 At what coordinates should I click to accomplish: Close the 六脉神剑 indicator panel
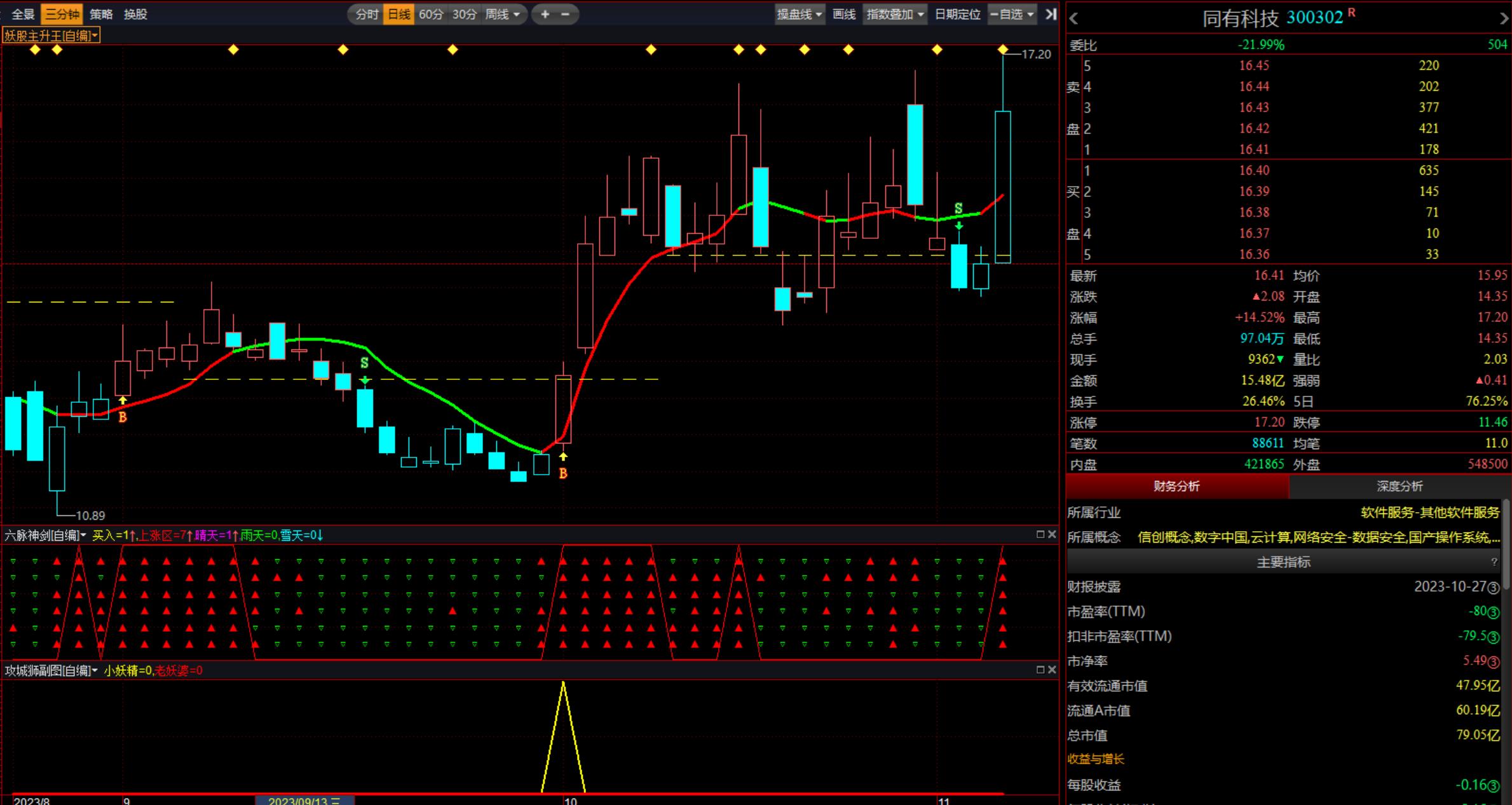coord(1052,534)
